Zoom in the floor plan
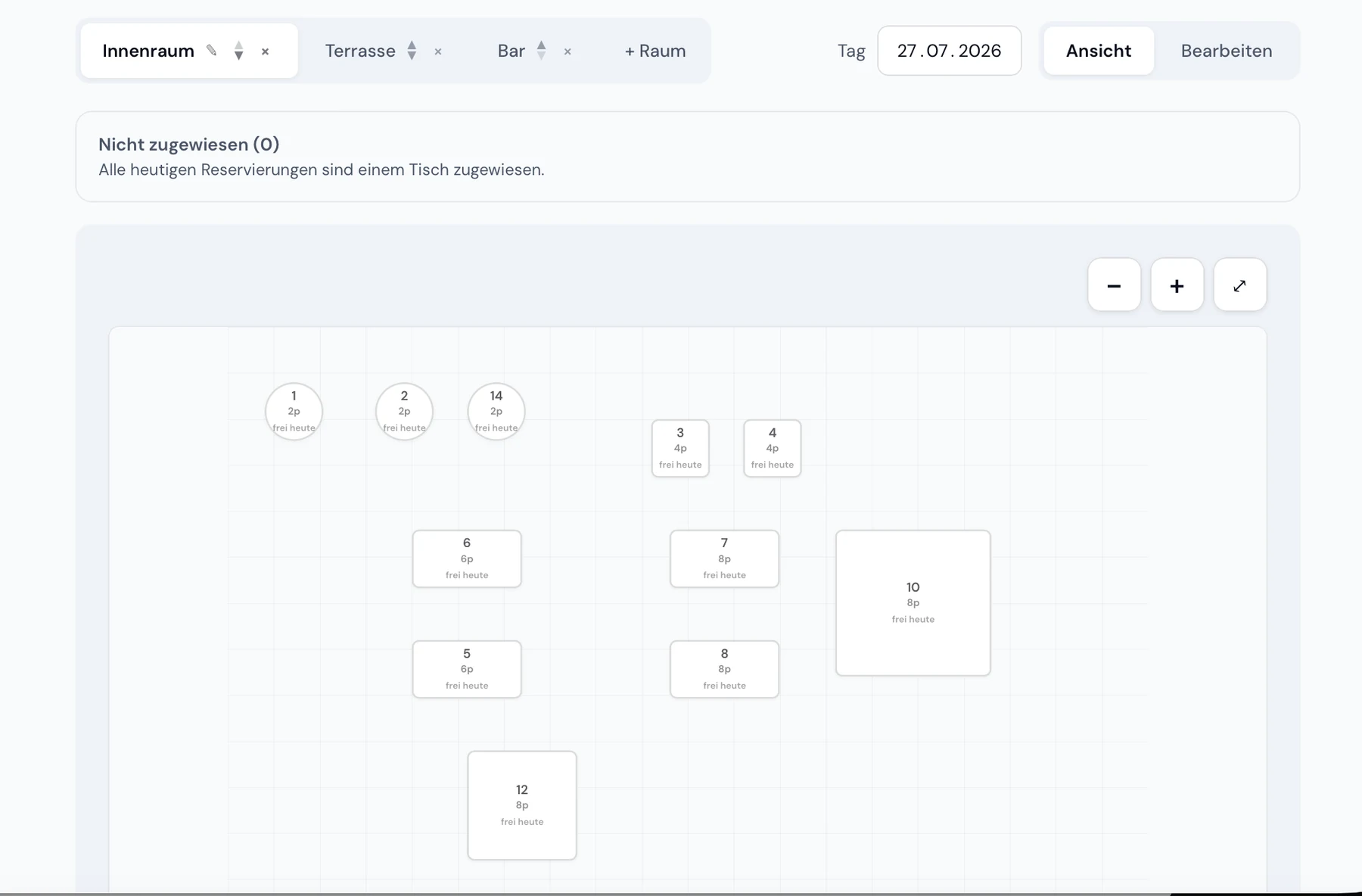 pos(1177,285)
